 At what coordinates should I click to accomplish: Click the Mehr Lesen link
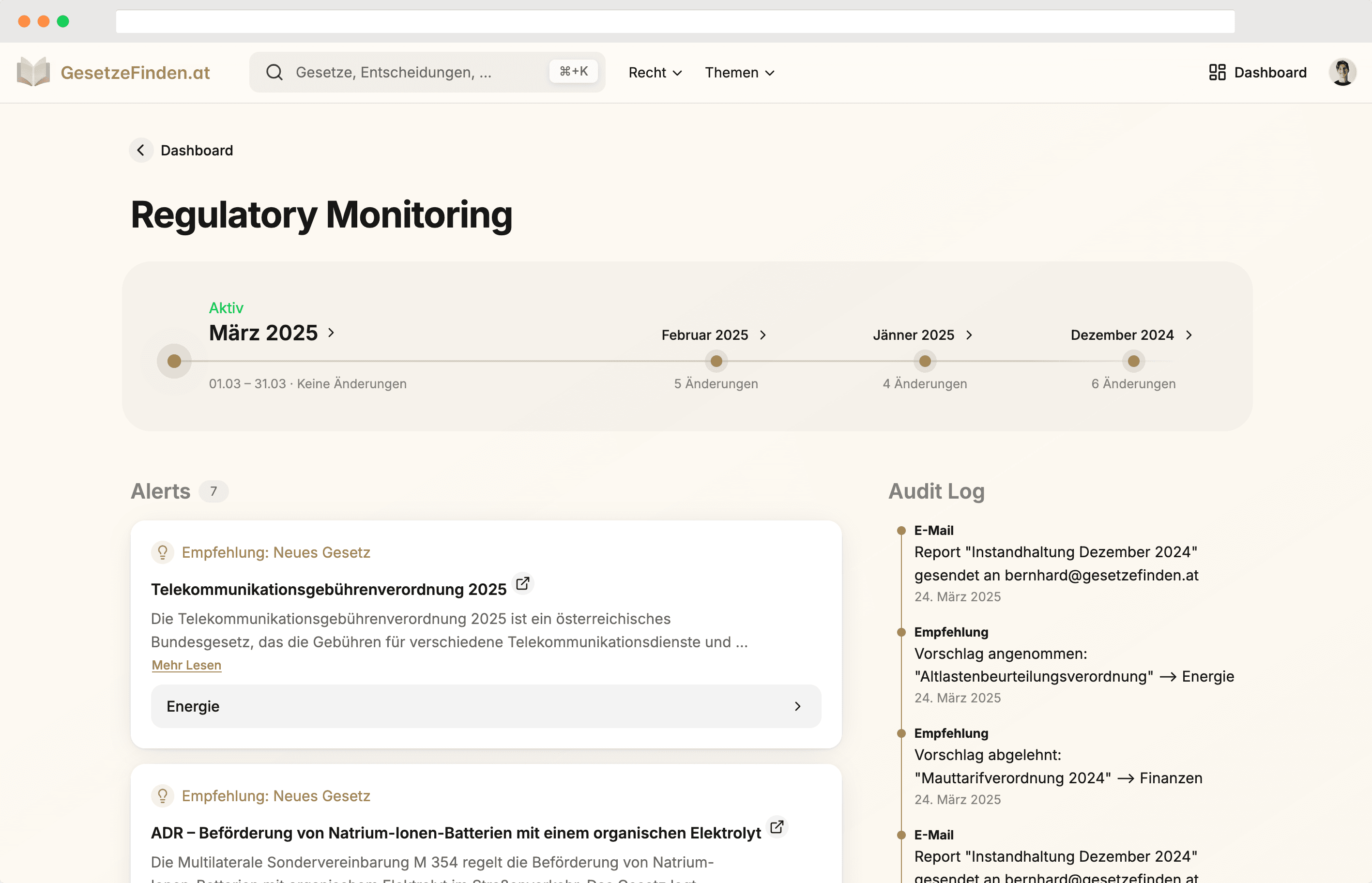tap(186, 665)
